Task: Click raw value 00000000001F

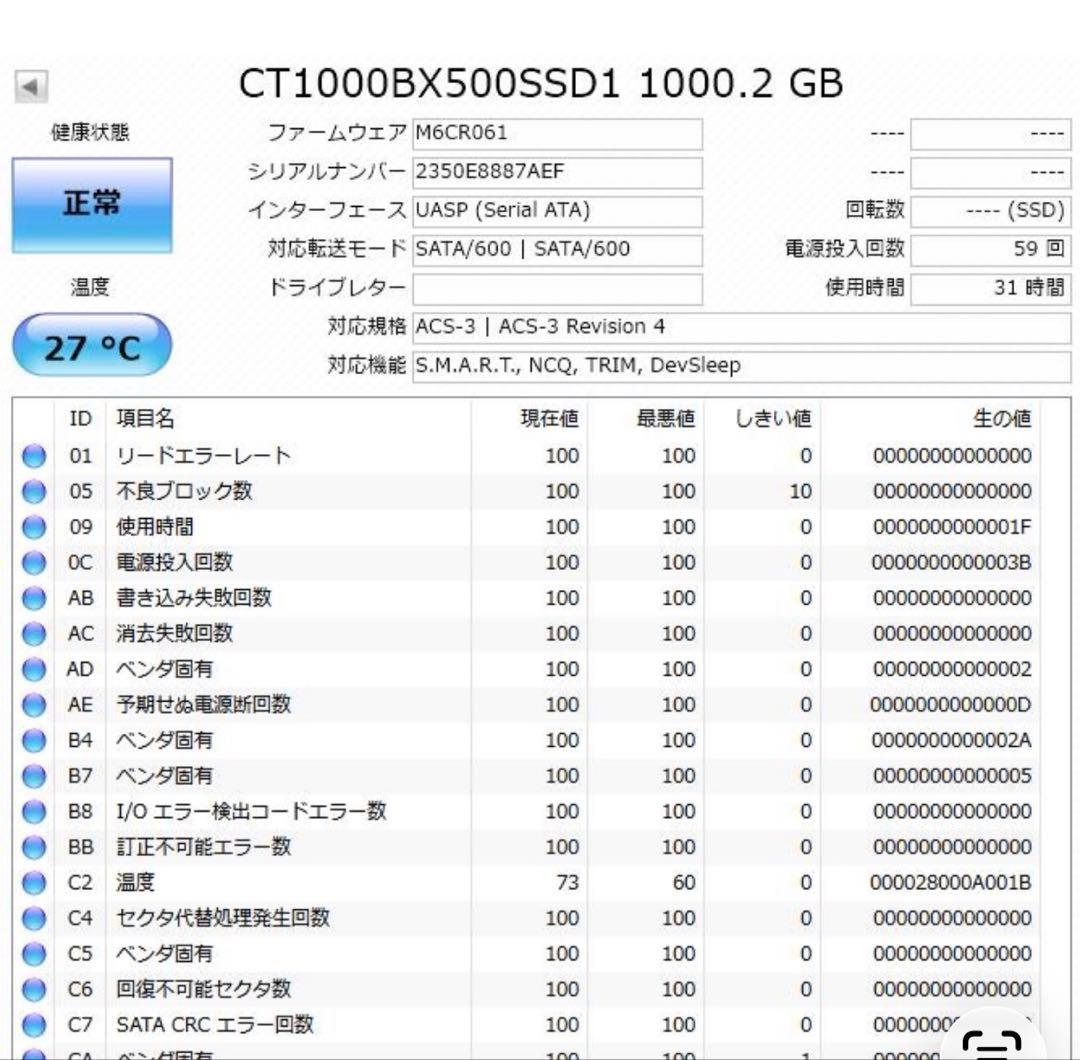Action: click(952, 527)
